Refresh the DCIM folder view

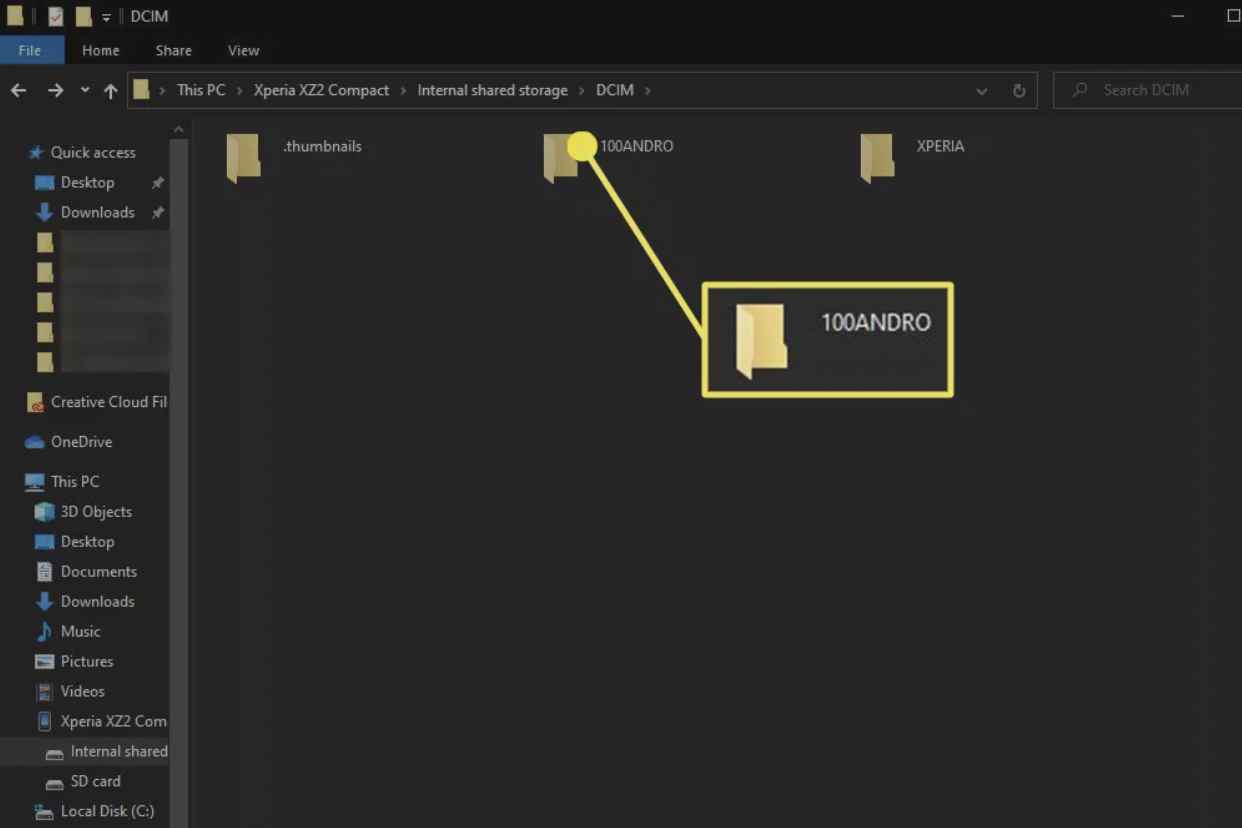tap(1019, 90)
